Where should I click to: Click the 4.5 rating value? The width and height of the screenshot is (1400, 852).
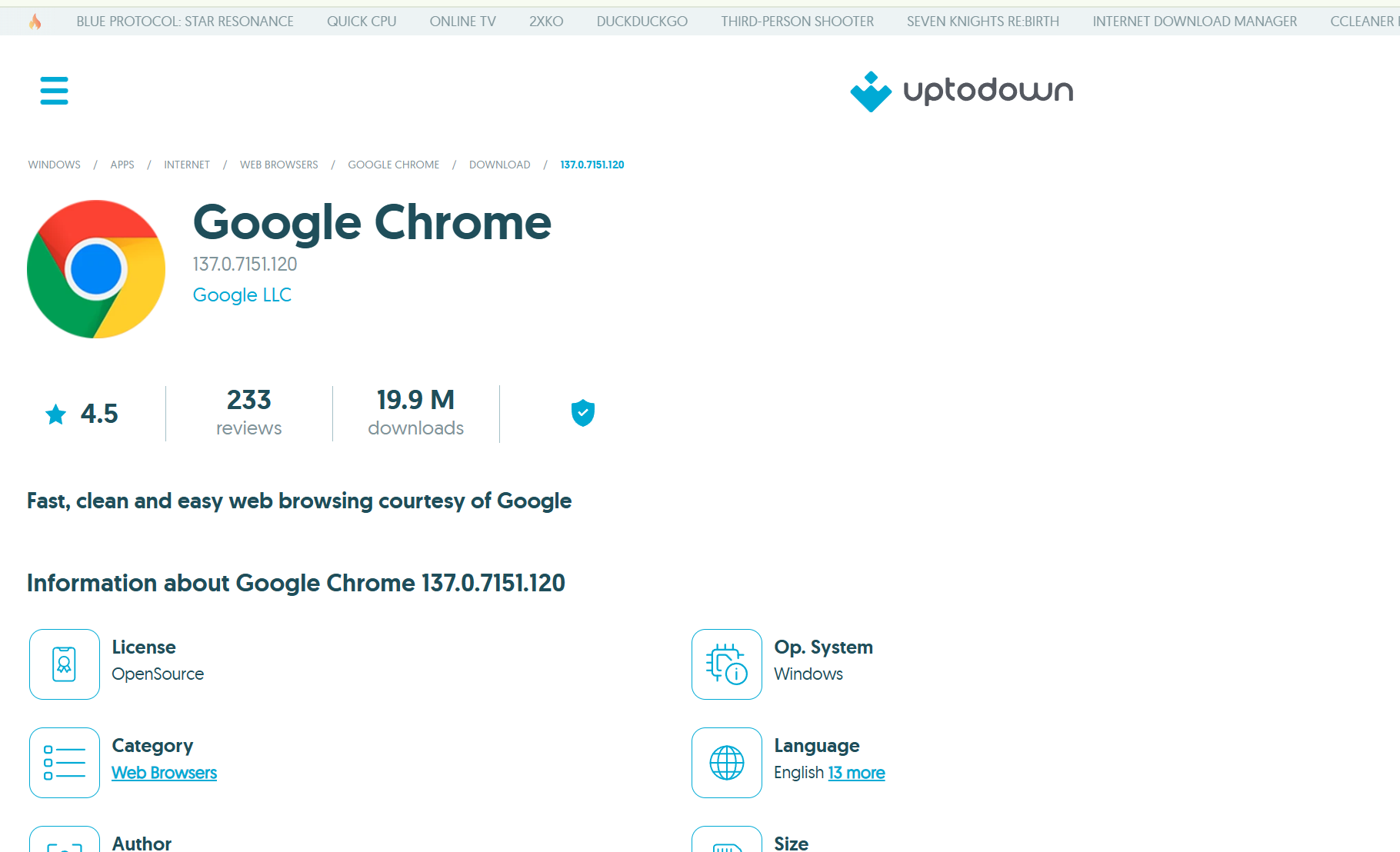click(x=99, y=414)
